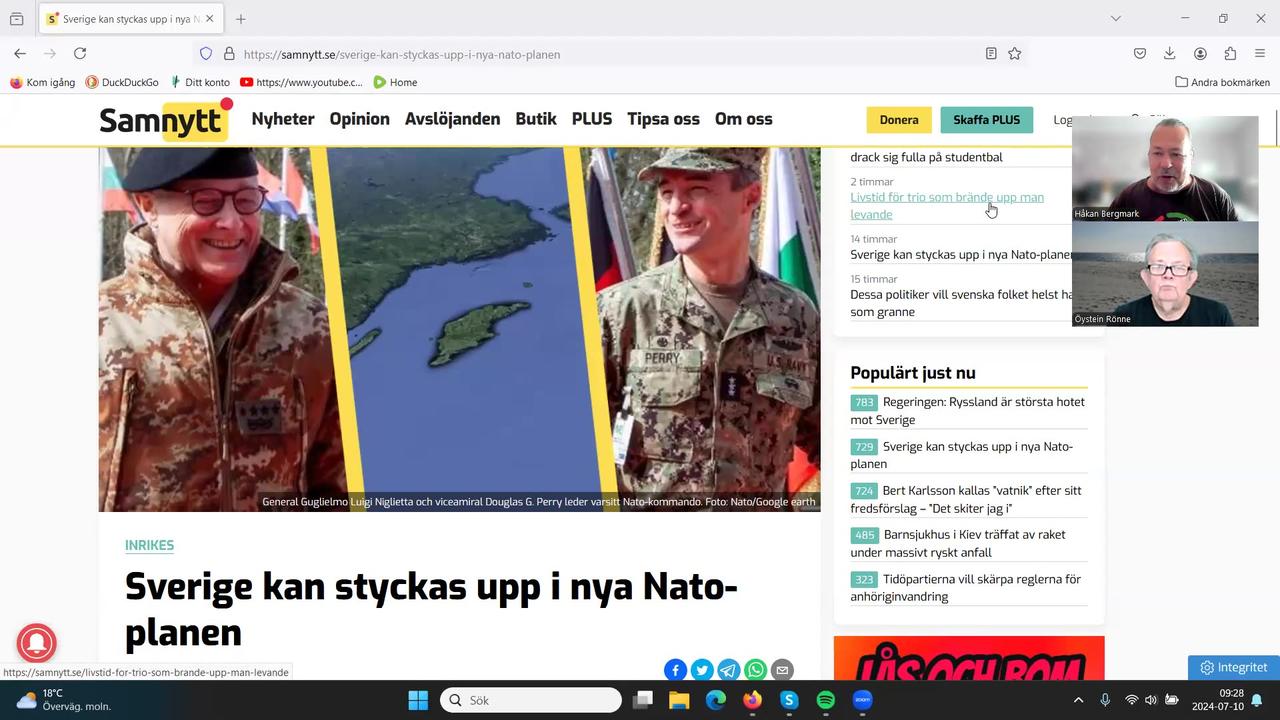Show hidden system tray icons

(x=1078, y=700)
